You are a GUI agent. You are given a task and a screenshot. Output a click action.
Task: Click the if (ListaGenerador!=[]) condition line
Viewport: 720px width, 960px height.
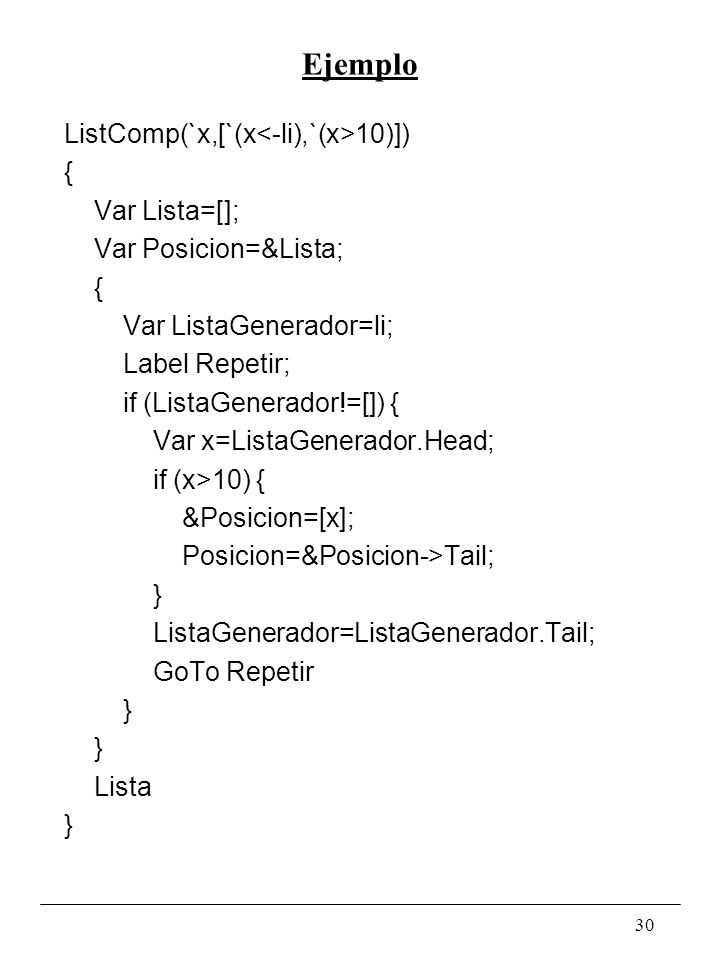pyautogui.click(x=261, y=403)
